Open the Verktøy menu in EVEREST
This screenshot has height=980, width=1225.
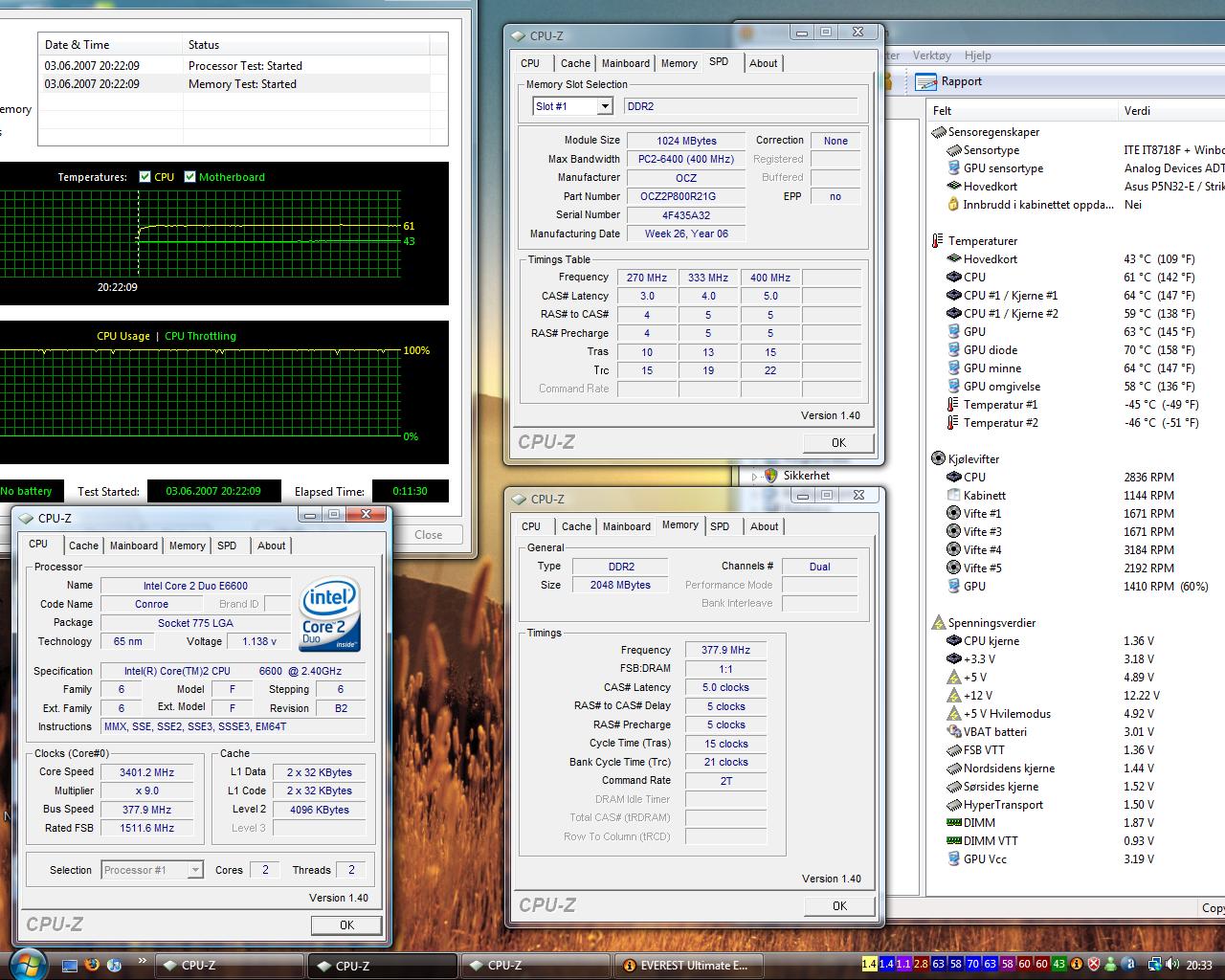(931, 56)
